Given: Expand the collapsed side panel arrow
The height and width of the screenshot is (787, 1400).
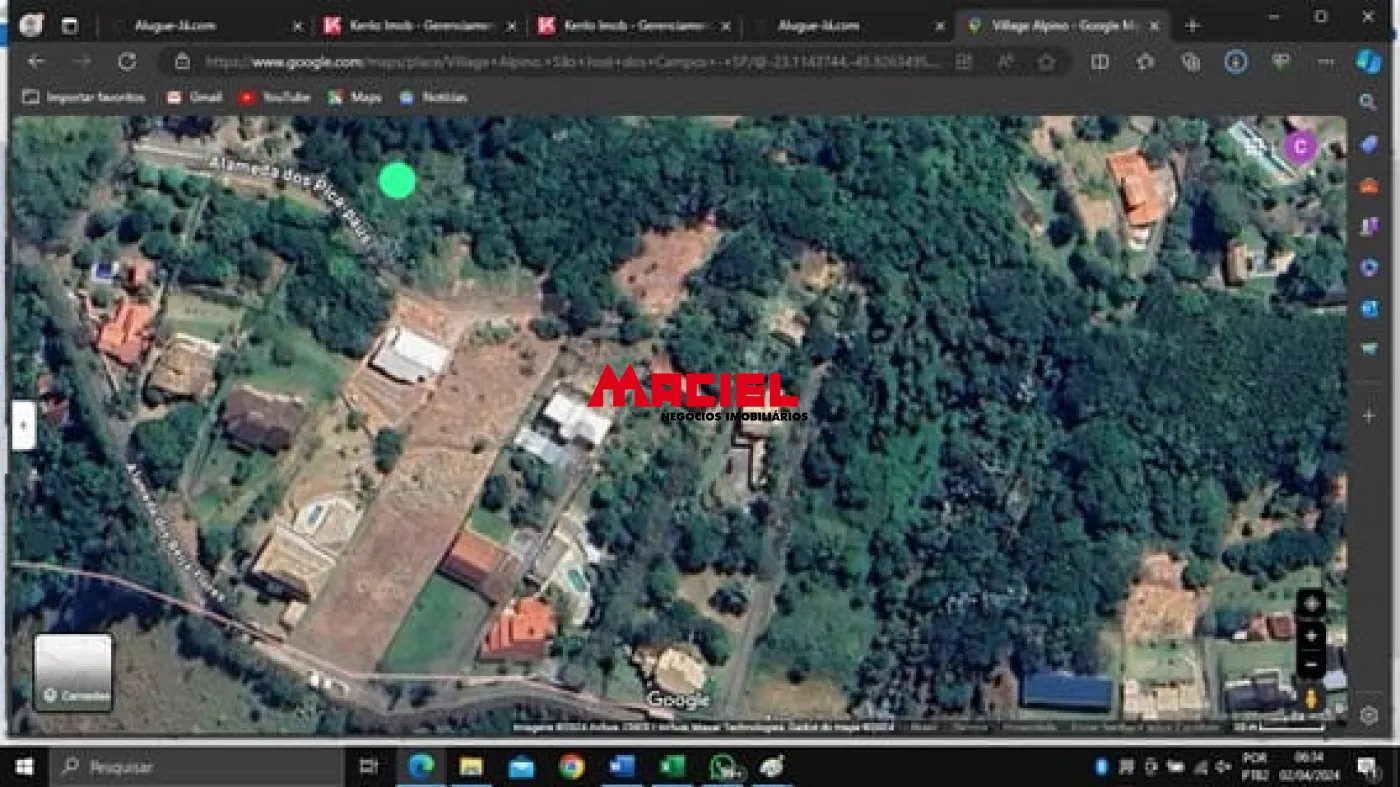Looking at the screenshot, I should 24,425.
